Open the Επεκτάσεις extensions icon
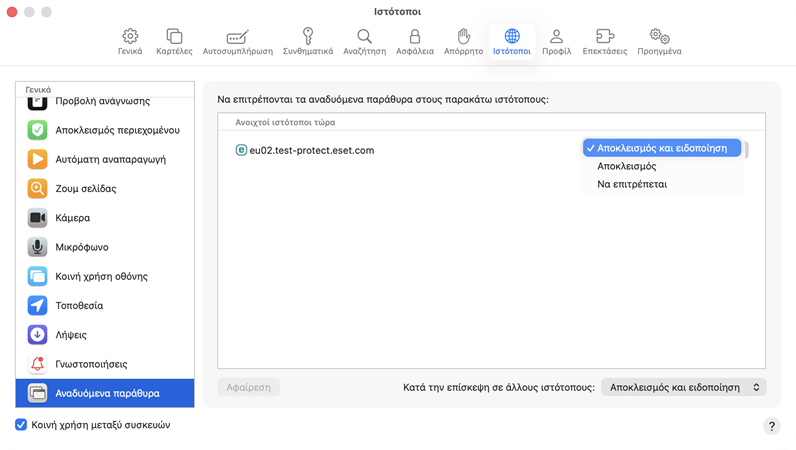796x450 pixels. pos(604,37)
